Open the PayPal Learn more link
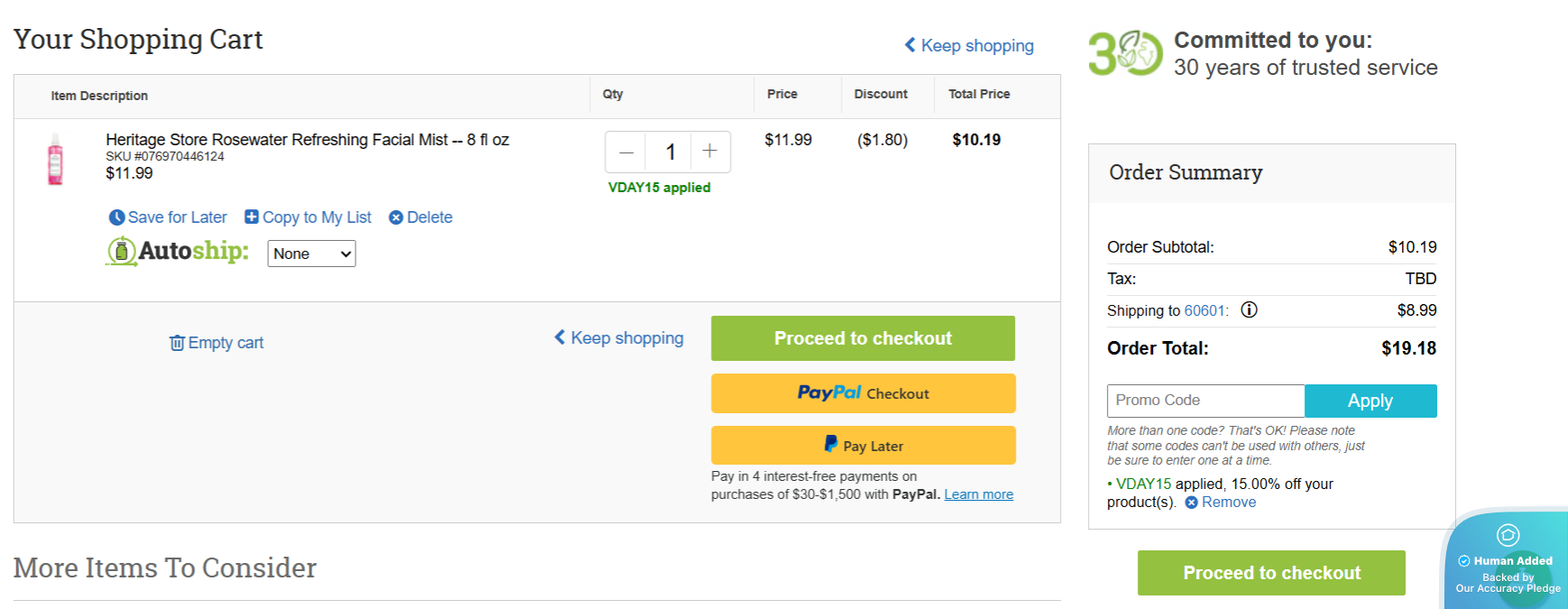Image resolution: width=1568 pixels, height=609 pixels. [978, 494]
